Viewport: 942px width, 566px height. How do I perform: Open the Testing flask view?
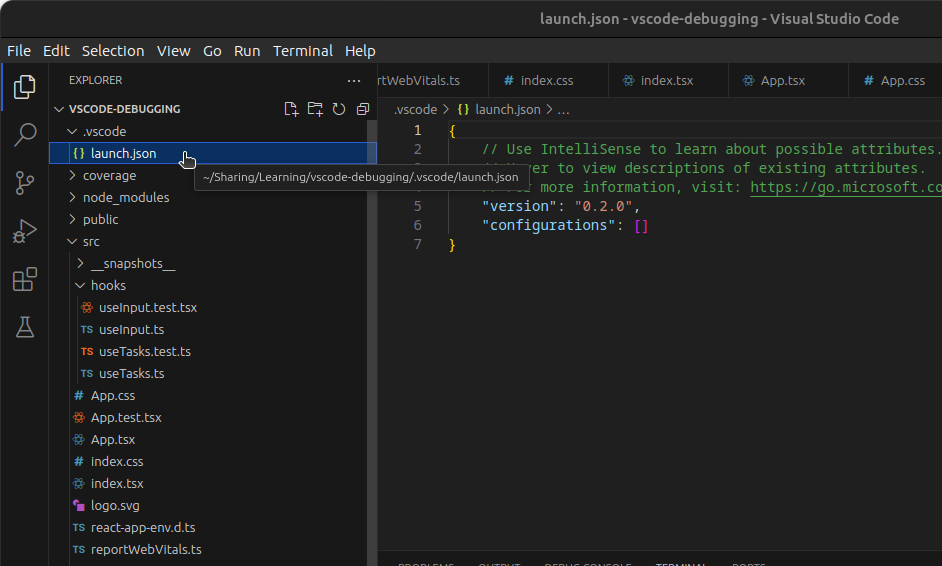(25, 327)
